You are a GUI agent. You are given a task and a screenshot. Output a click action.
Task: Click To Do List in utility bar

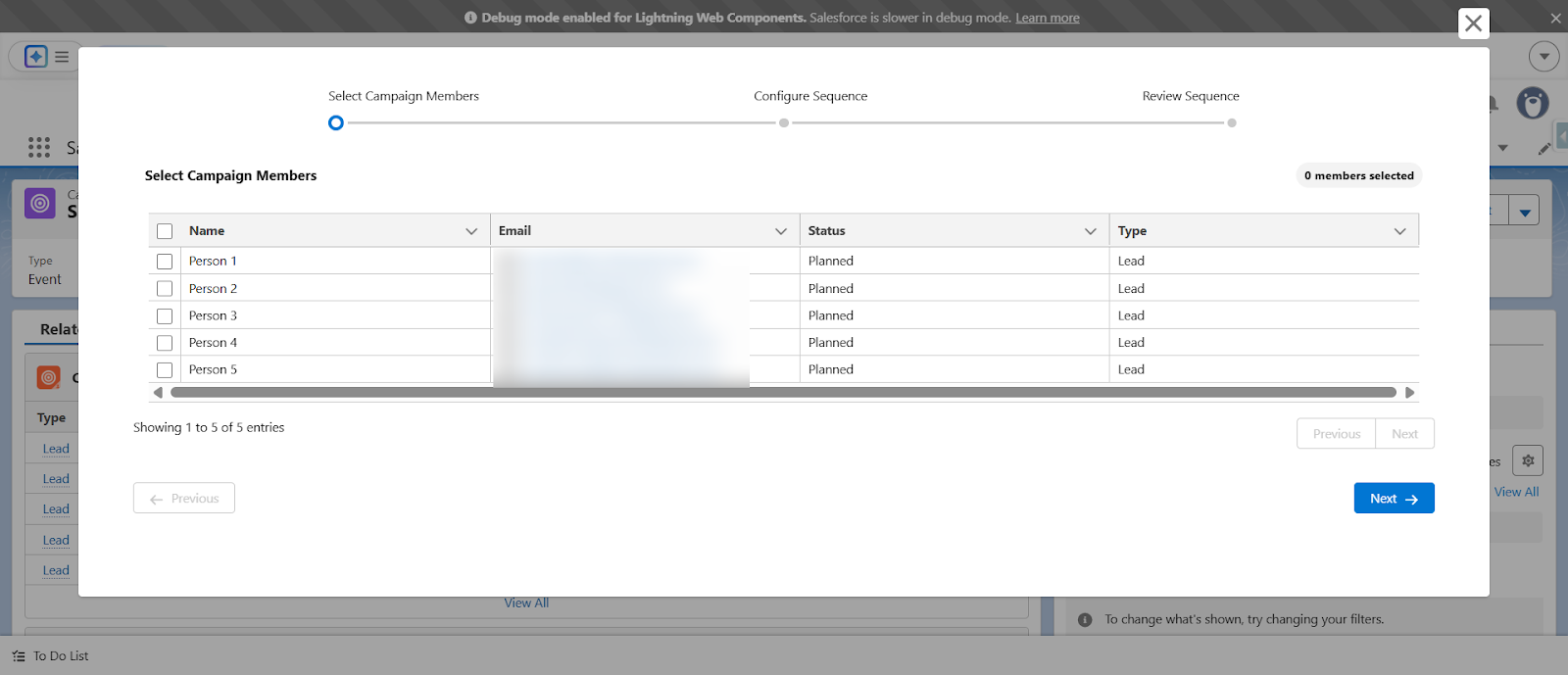61,656
